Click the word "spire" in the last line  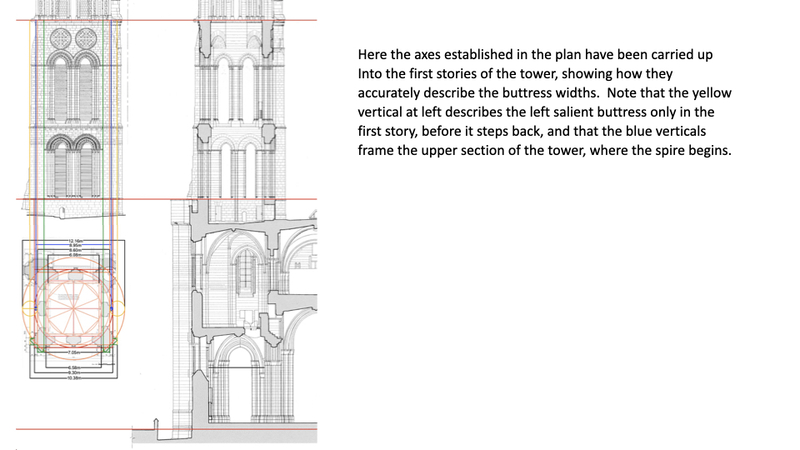pos(671,151)
